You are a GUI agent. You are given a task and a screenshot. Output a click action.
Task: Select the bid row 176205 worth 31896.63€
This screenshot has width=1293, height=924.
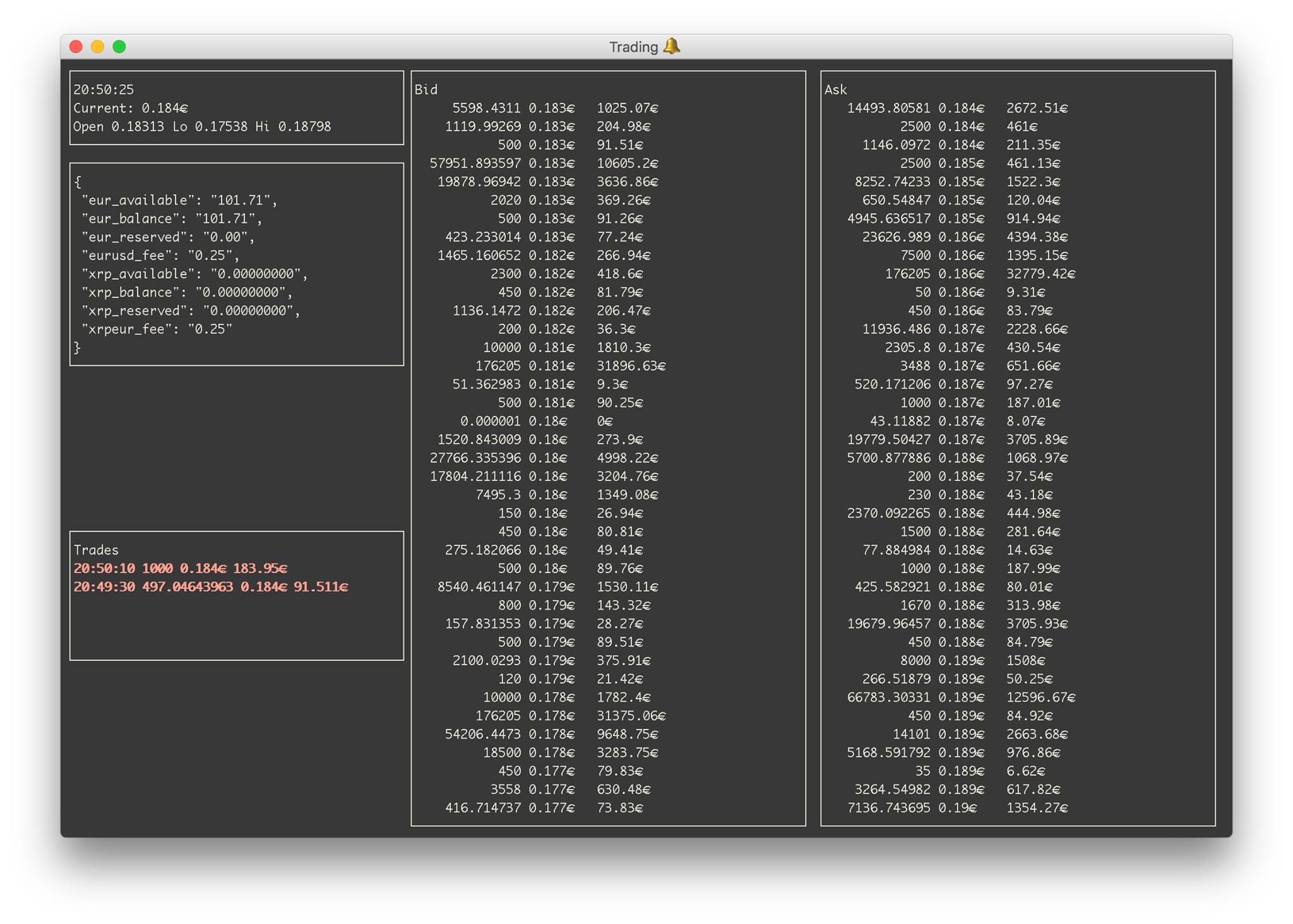571,365
